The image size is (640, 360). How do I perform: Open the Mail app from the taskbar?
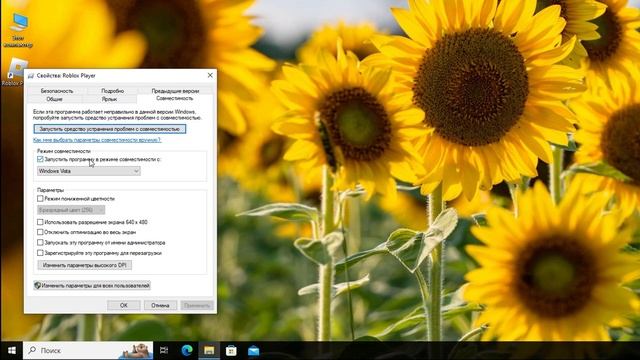click(253, 350)
